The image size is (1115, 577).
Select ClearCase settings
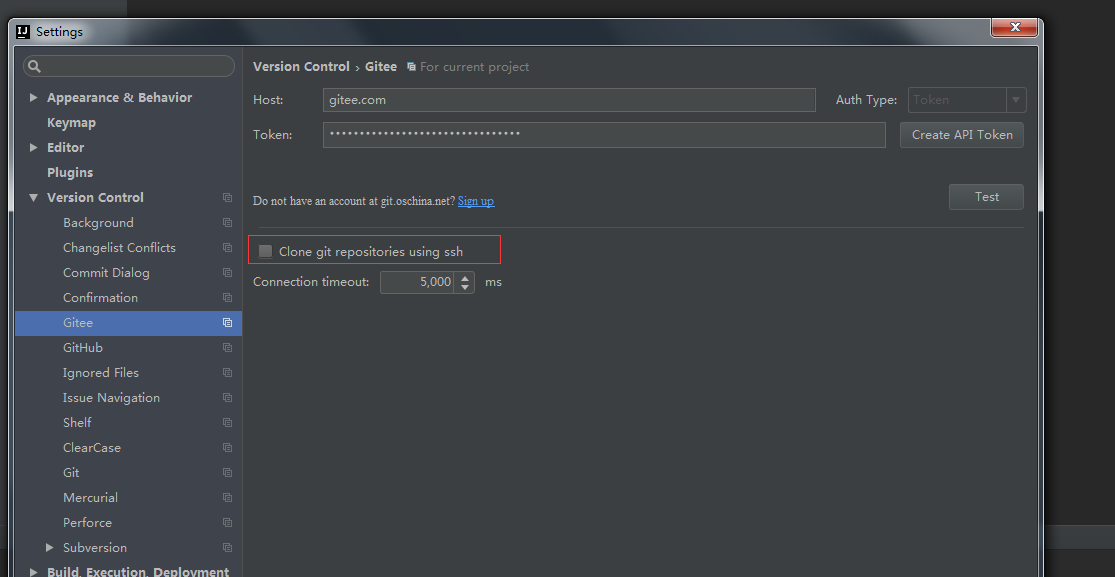pos(92,448)
